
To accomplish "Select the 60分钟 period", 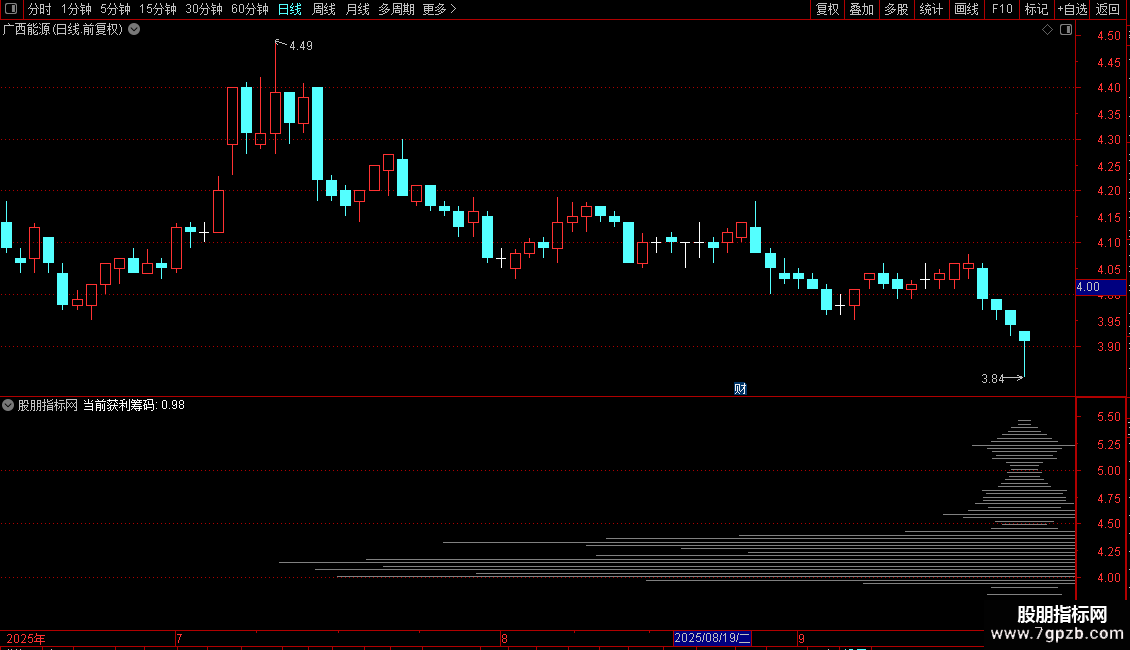I will pos(249,9).
